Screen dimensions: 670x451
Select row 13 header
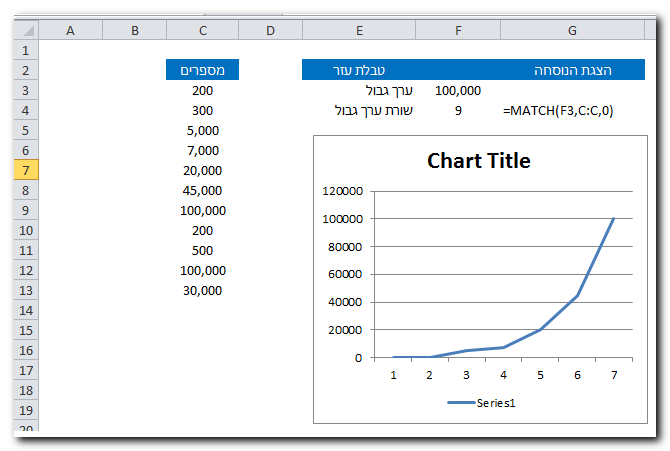[26, 290]
